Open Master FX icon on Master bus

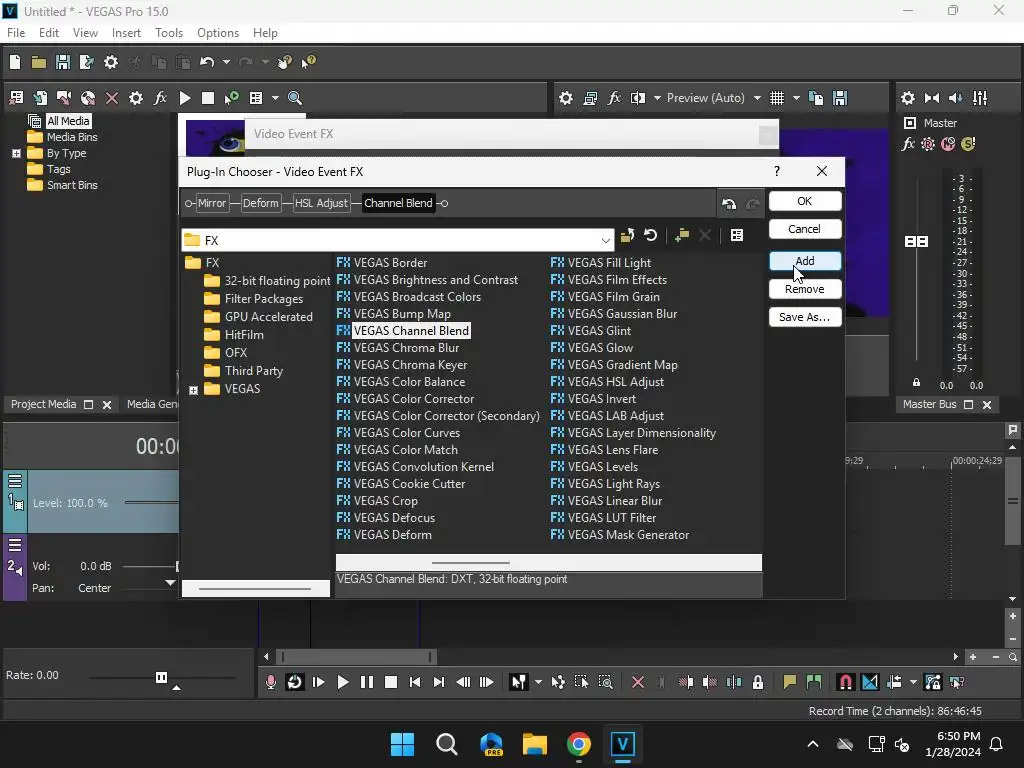click(x=908, y=144)
